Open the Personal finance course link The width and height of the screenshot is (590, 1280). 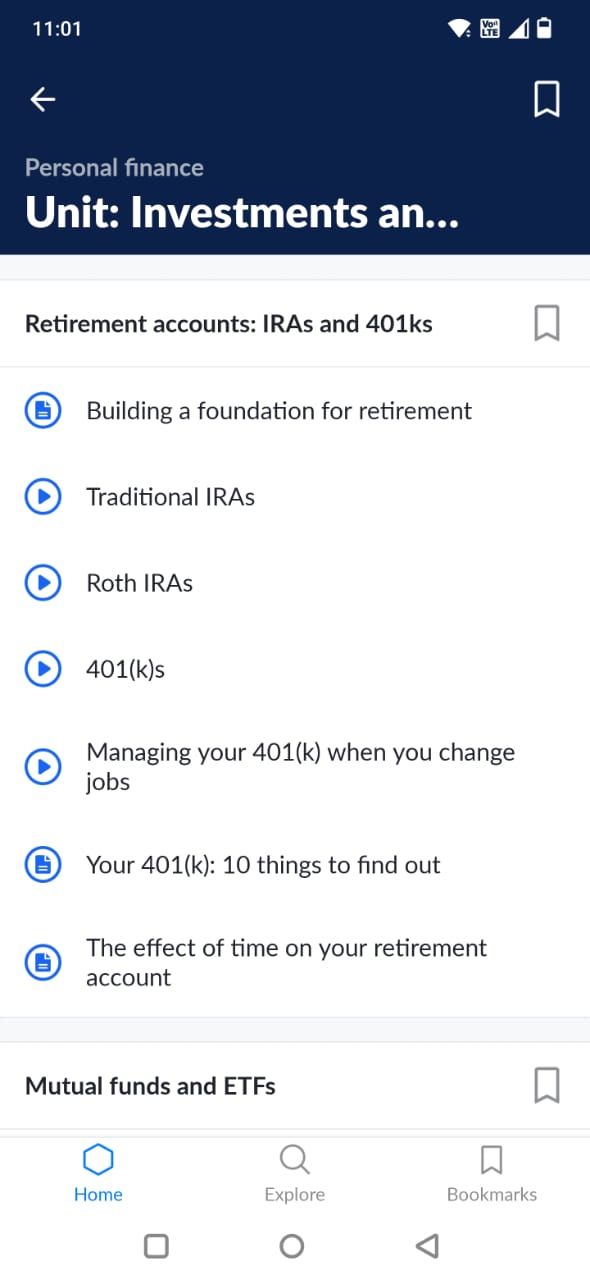(115, 167)
